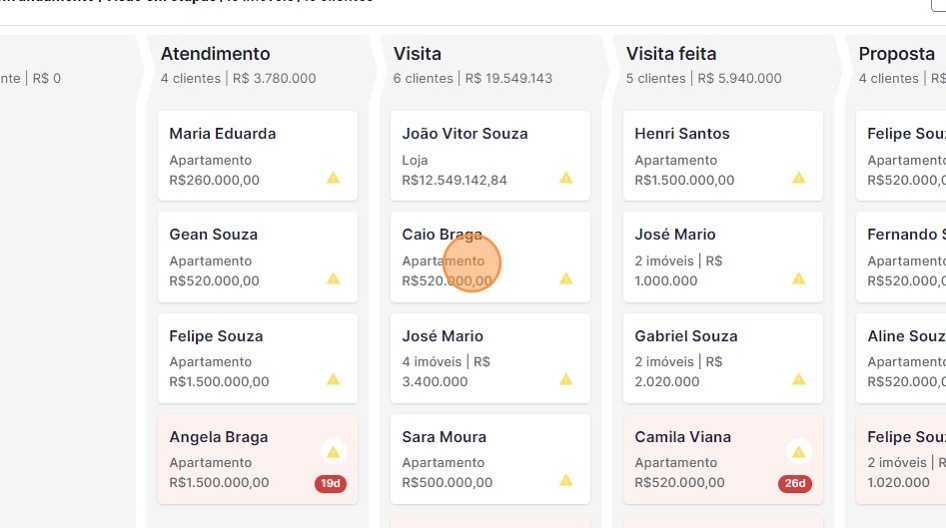The width and height of the screenshot is (946, 528).
Task: Click warning icon on Sara Moura card
Action: pos(566,480)
